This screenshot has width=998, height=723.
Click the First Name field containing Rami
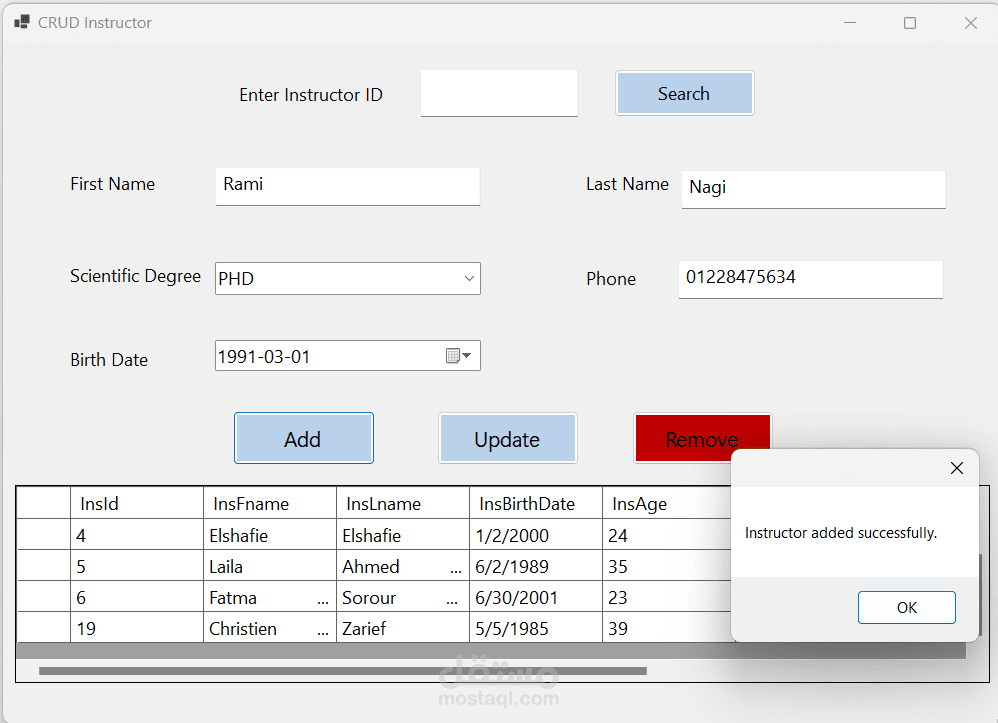point(348,186)
